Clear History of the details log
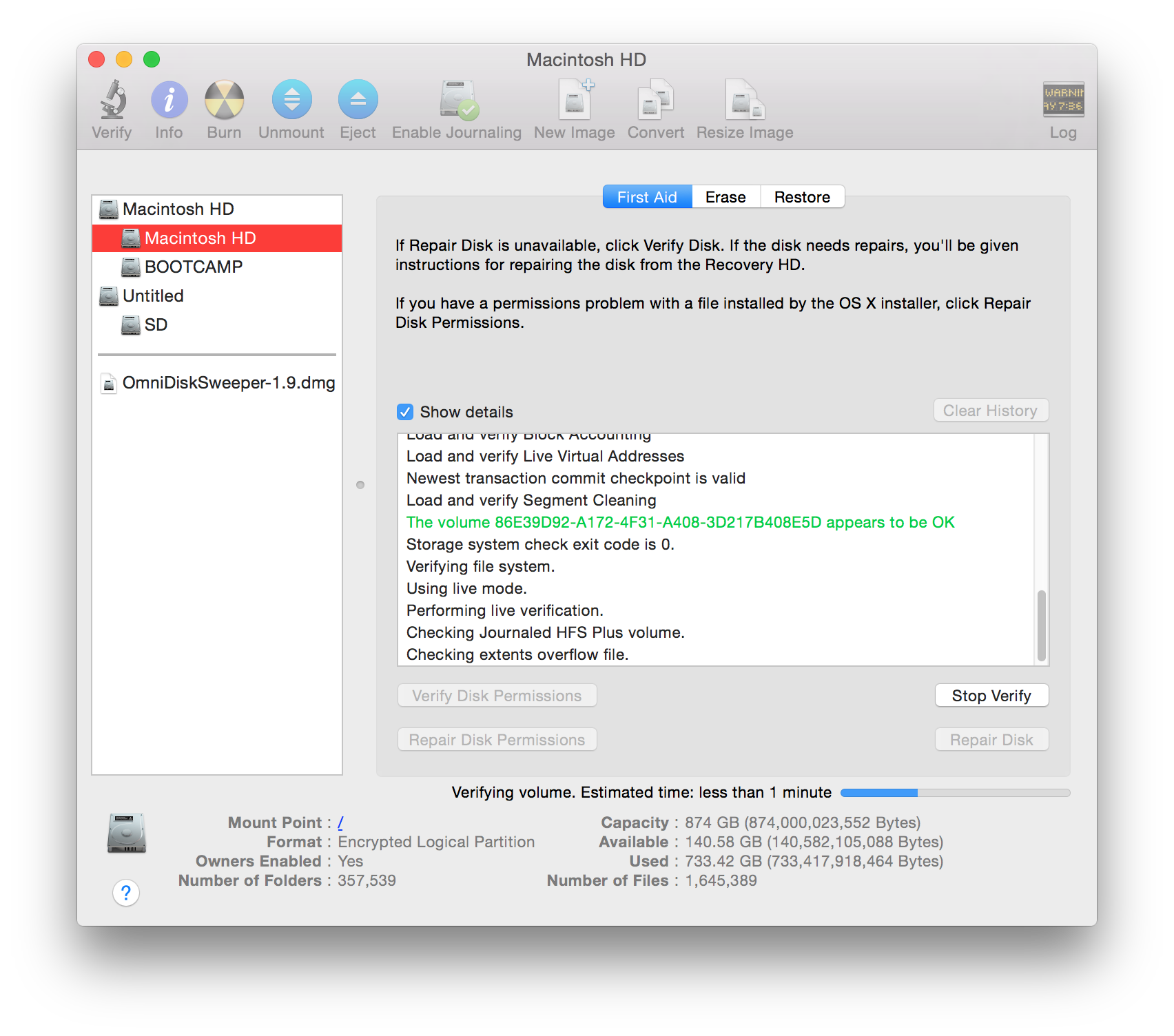 click(x=990, y=410)
